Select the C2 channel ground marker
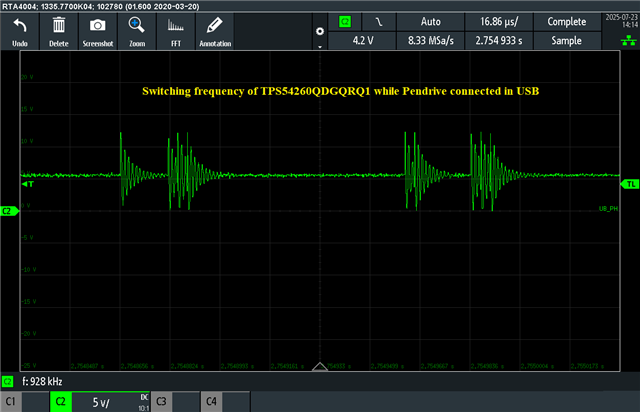 [9, 211]
